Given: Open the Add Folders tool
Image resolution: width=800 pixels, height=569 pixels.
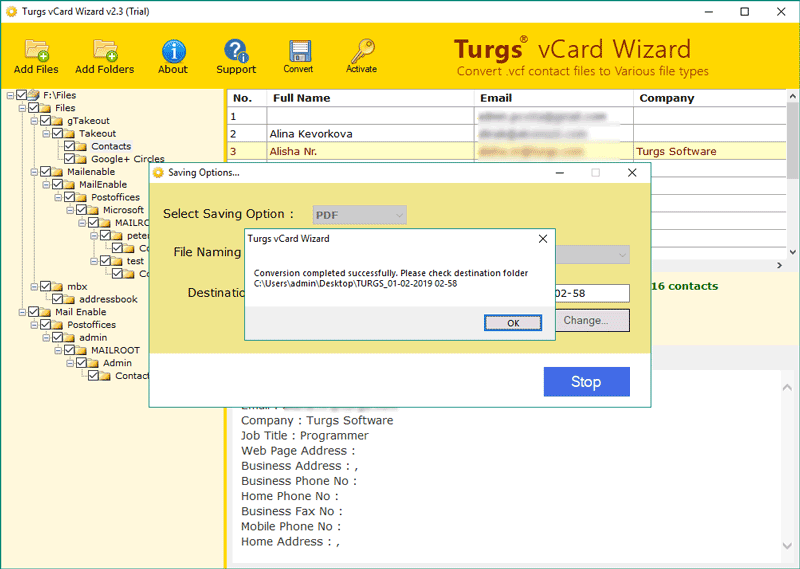Looking at the screenshot, I should (105, 57).
